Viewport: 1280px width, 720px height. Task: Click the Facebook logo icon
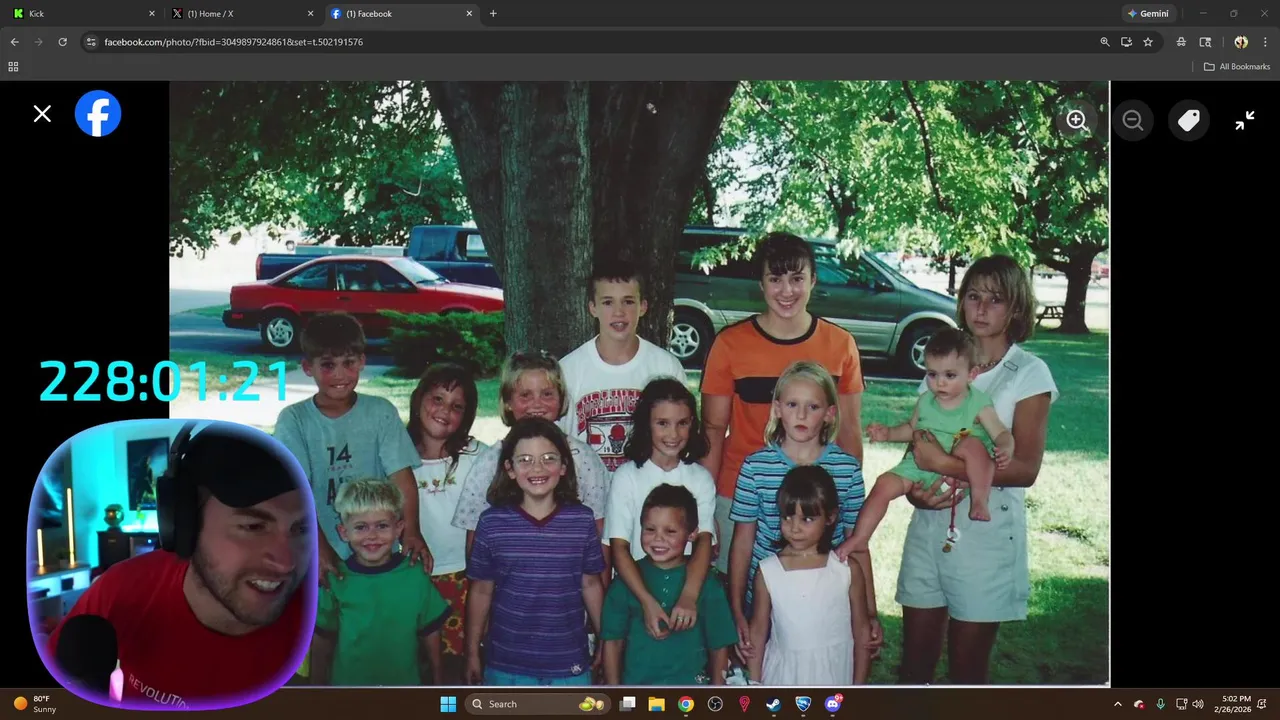98,114
